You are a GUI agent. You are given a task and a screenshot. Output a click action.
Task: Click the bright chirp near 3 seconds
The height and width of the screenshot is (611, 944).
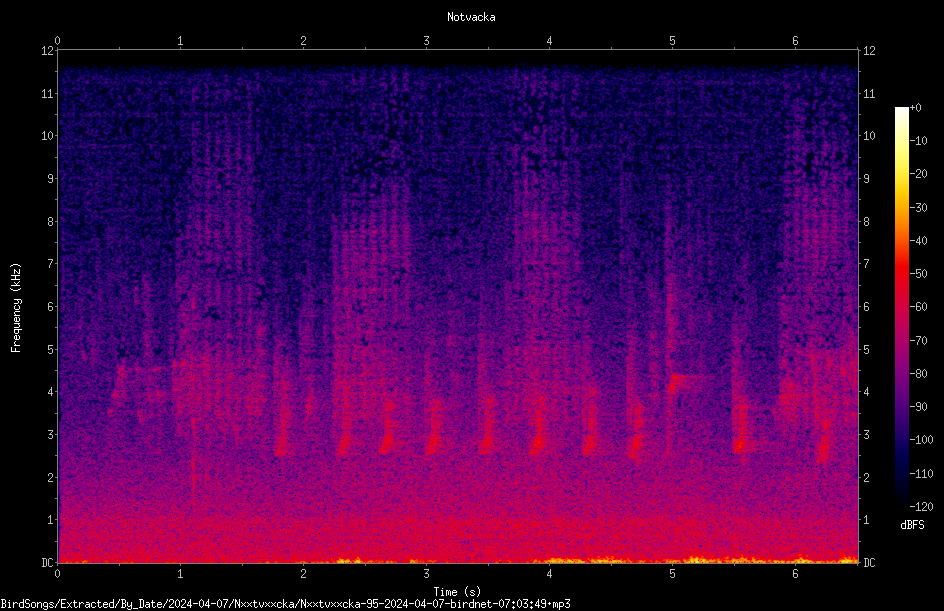pyautogui.click(x=433, y=430)
